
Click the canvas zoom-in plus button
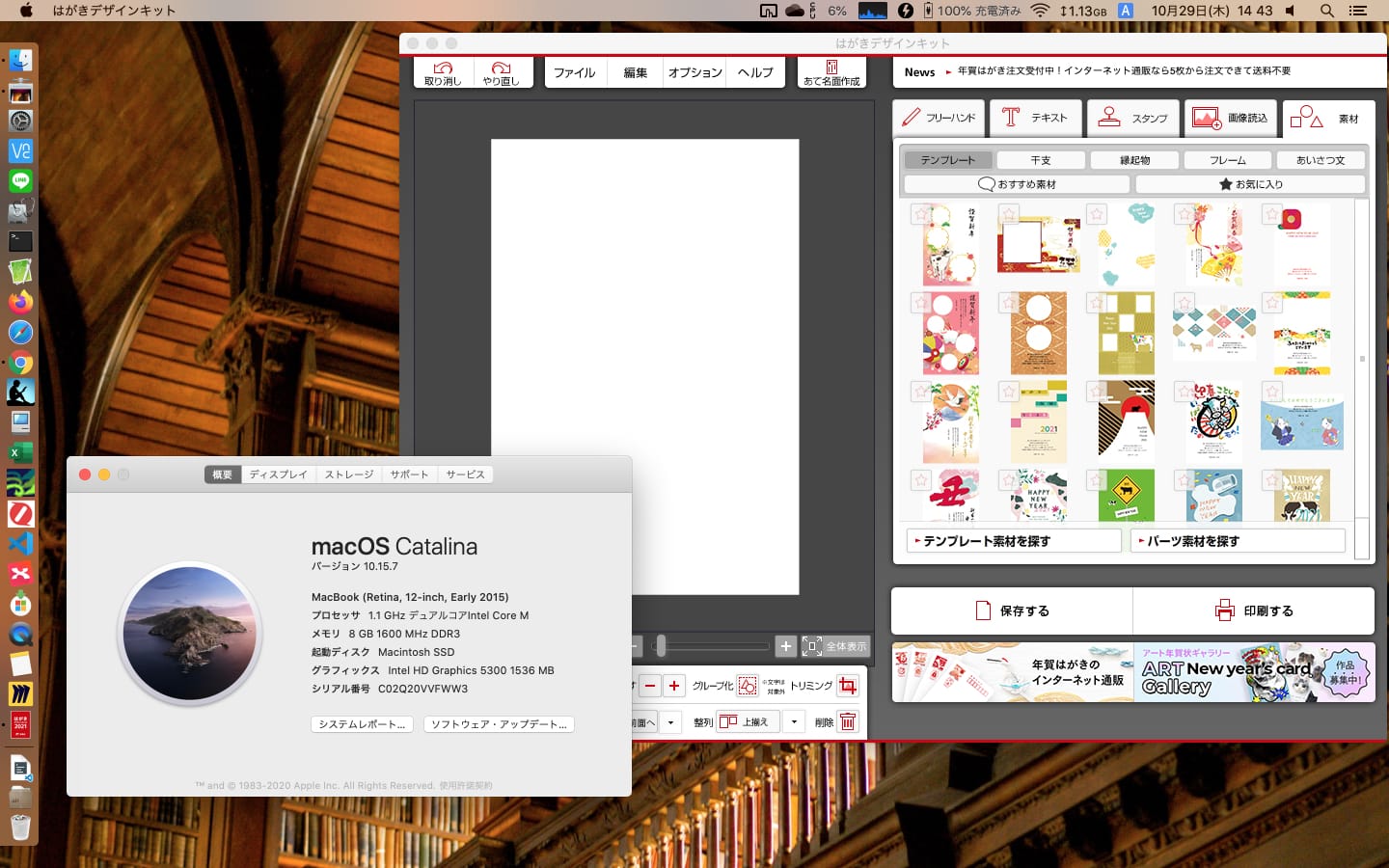[x=786, y=646]
